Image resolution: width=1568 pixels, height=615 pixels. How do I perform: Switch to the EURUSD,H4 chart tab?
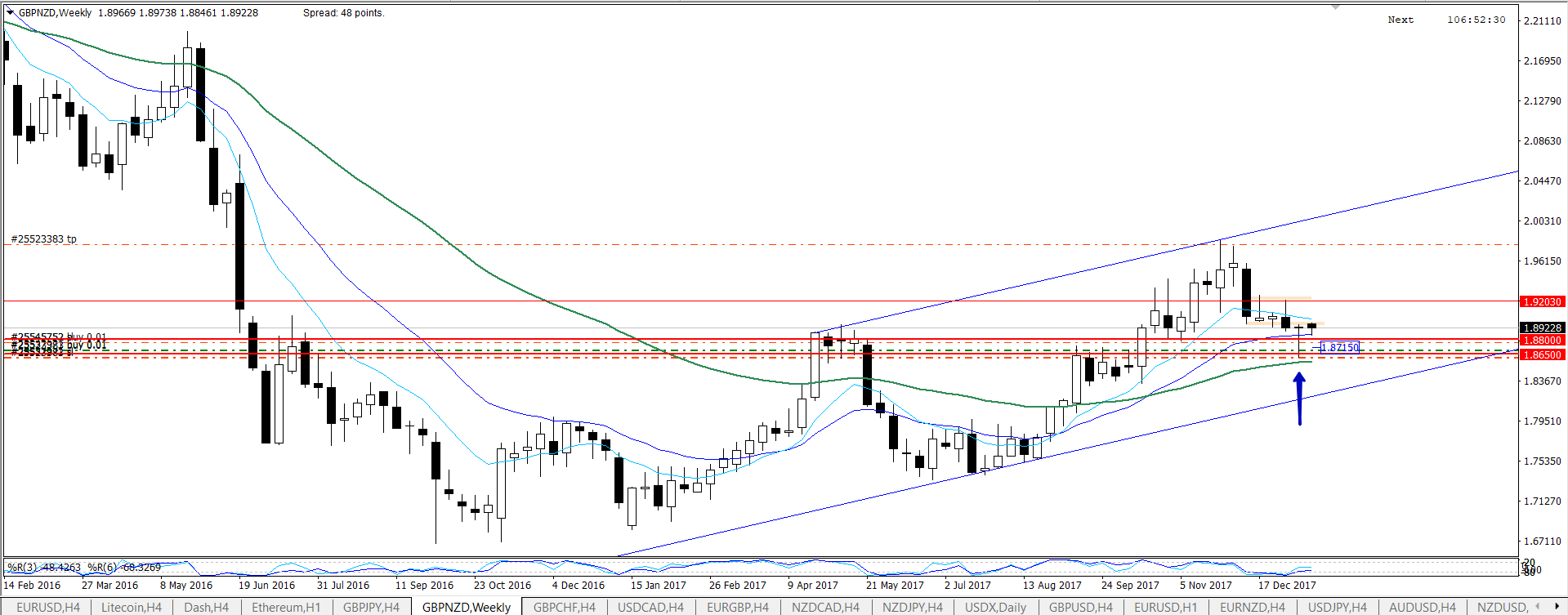coord(48,607)
